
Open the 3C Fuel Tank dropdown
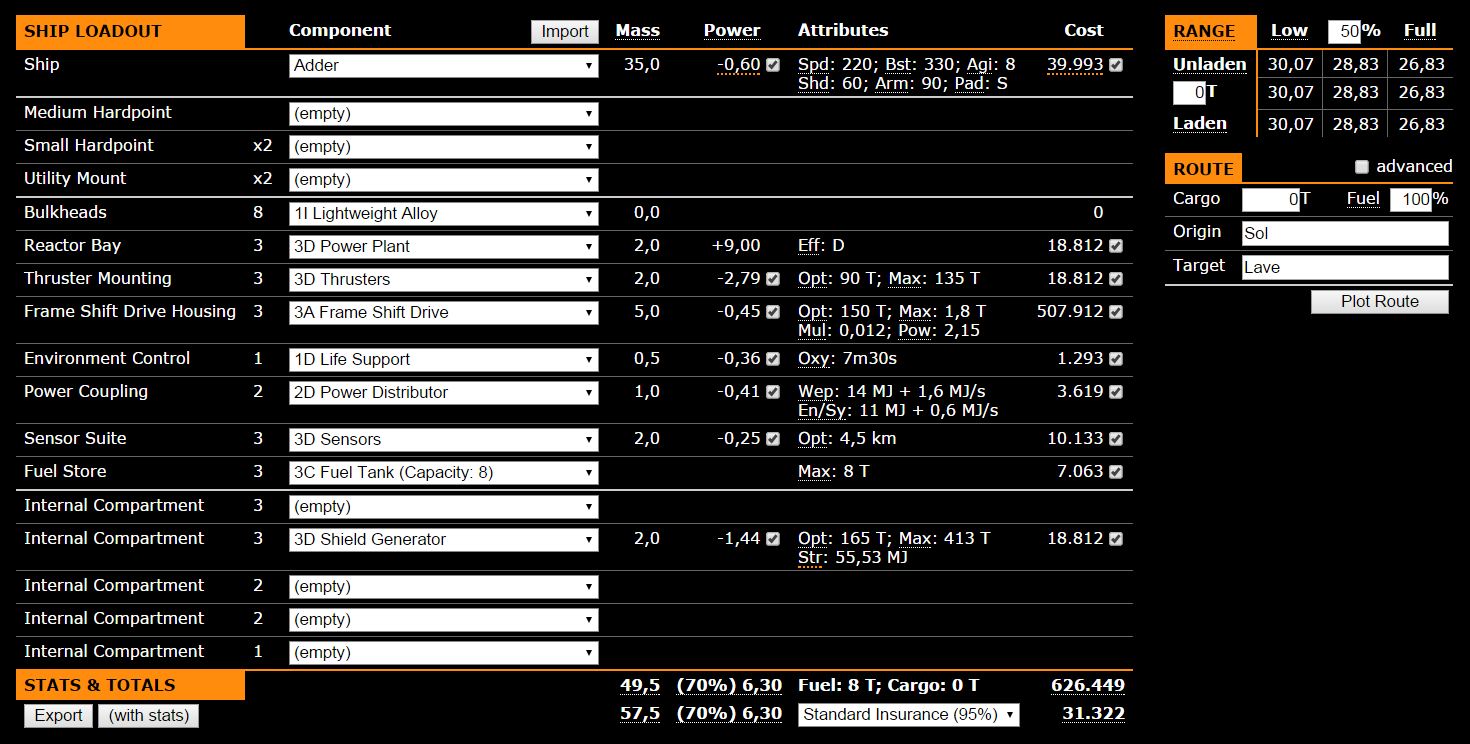(x=444, y=473)
